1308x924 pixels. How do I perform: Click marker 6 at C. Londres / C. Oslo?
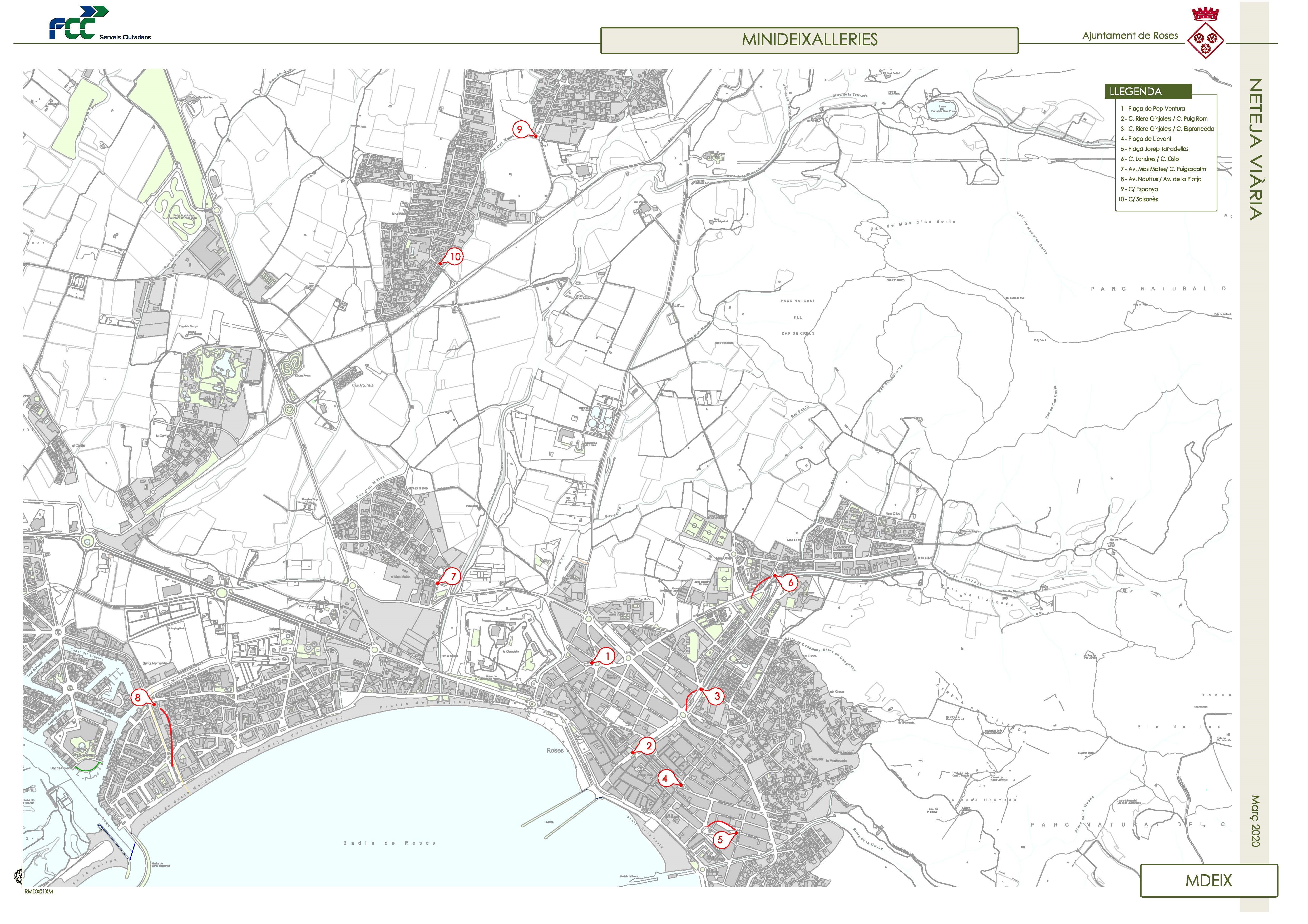click(791, 583)
